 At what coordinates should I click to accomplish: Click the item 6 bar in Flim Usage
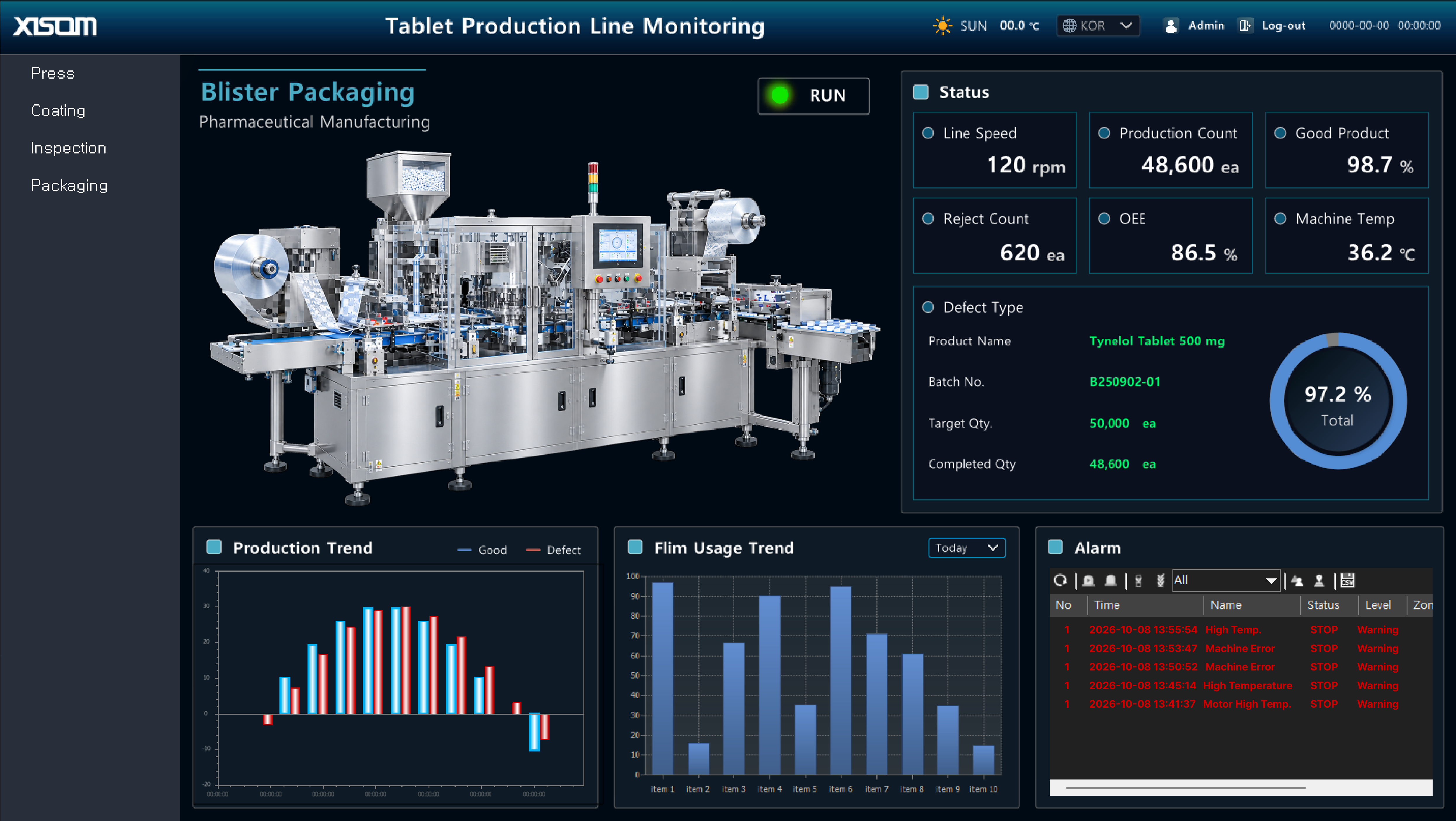pos(840,680)
